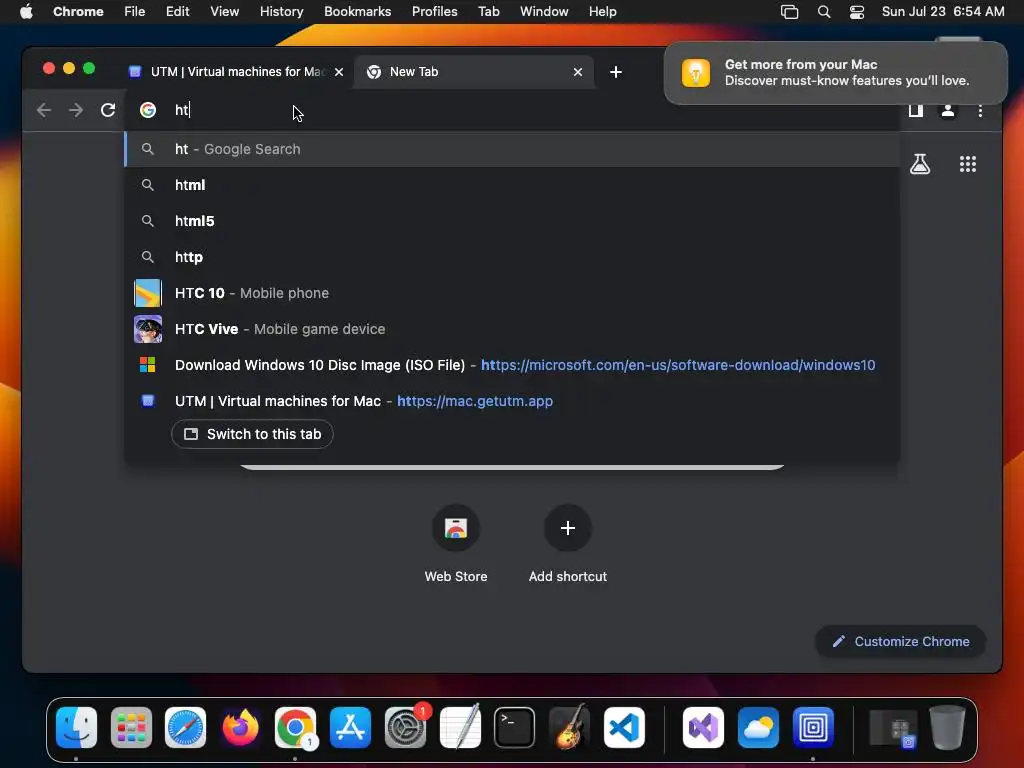Select the HTC 10 Mobile phone suggestion

point(512,293)
